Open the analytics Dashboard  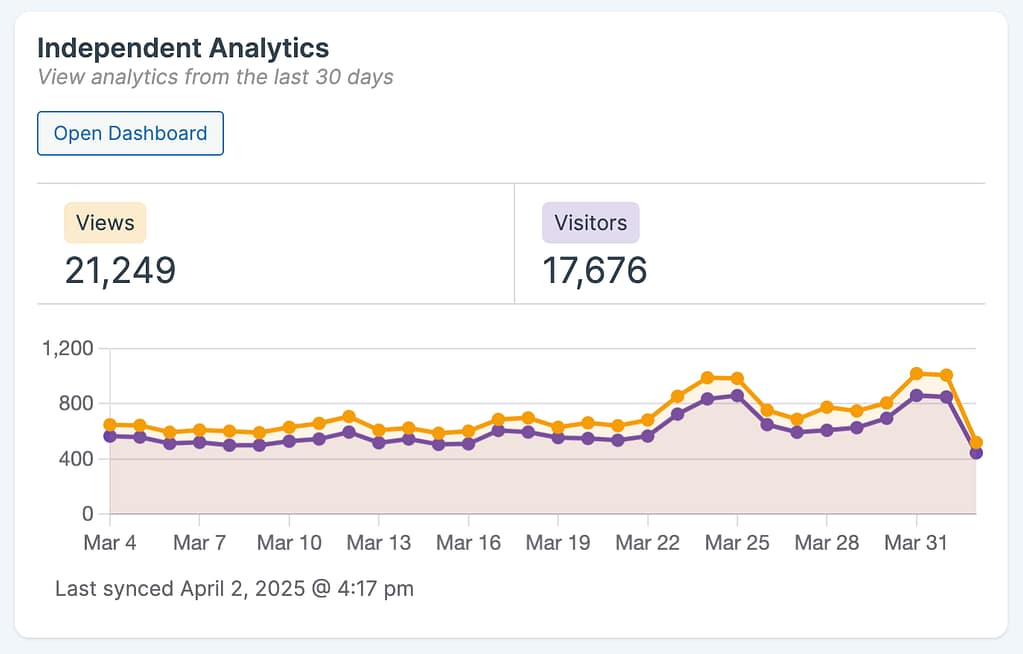130,133
